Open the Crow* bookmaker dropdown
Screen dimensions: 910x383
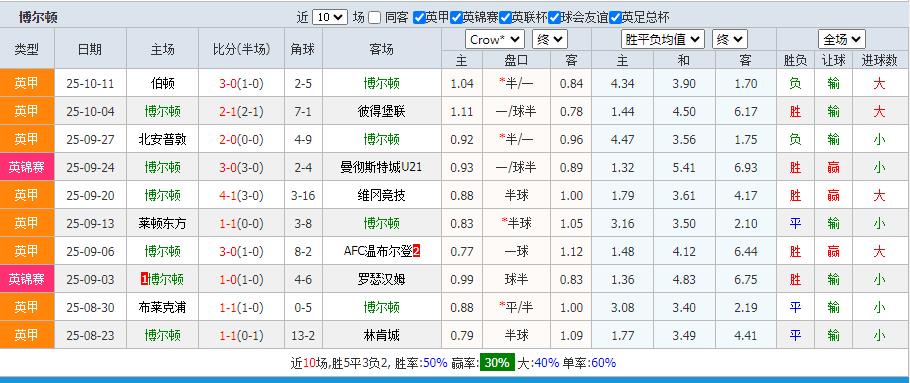point(494,39)
